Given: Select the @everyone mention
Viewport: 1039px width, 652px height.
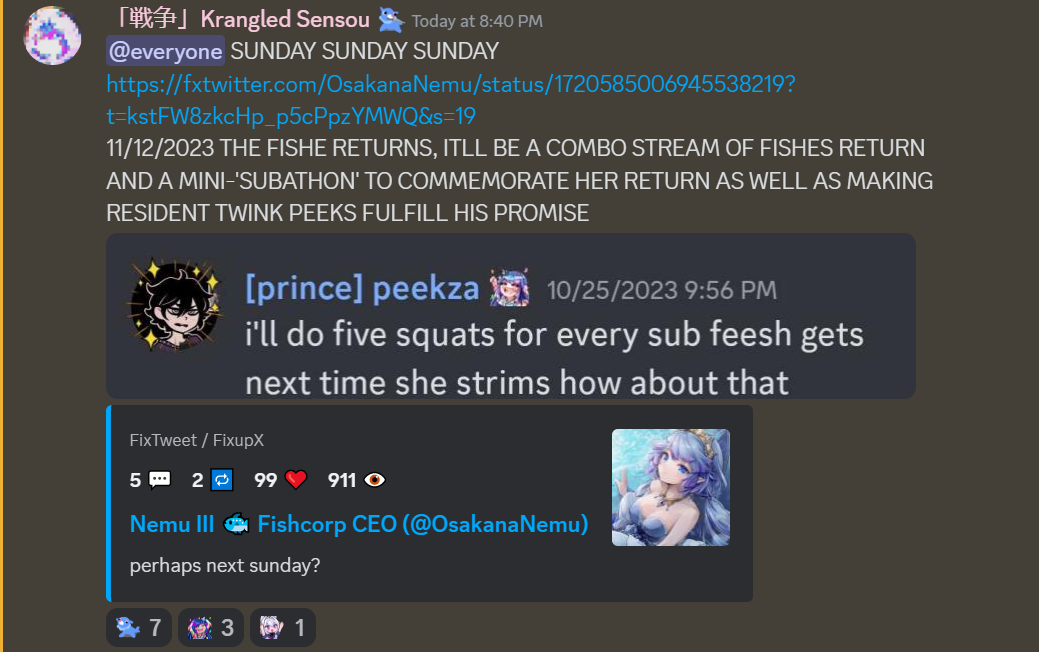Looking at the screenshot, I should point(165,51).
